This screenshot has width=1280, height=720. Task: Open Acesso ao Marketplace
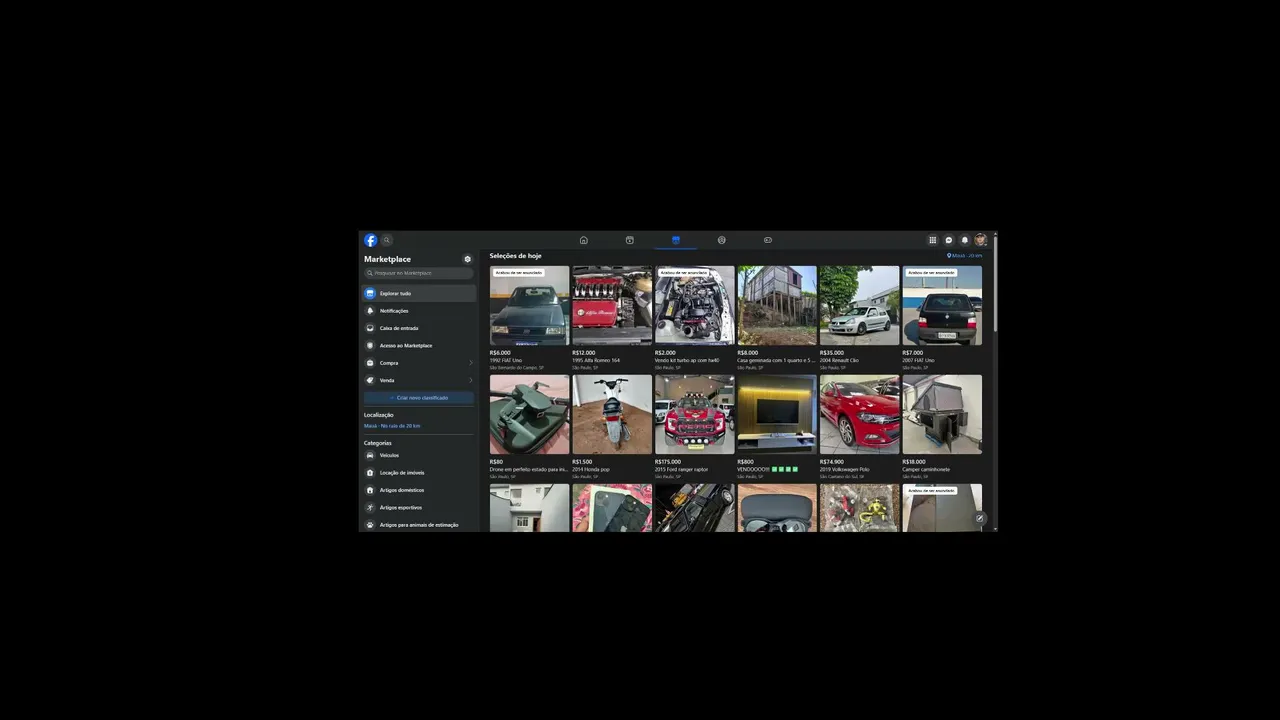pos(419,345)
